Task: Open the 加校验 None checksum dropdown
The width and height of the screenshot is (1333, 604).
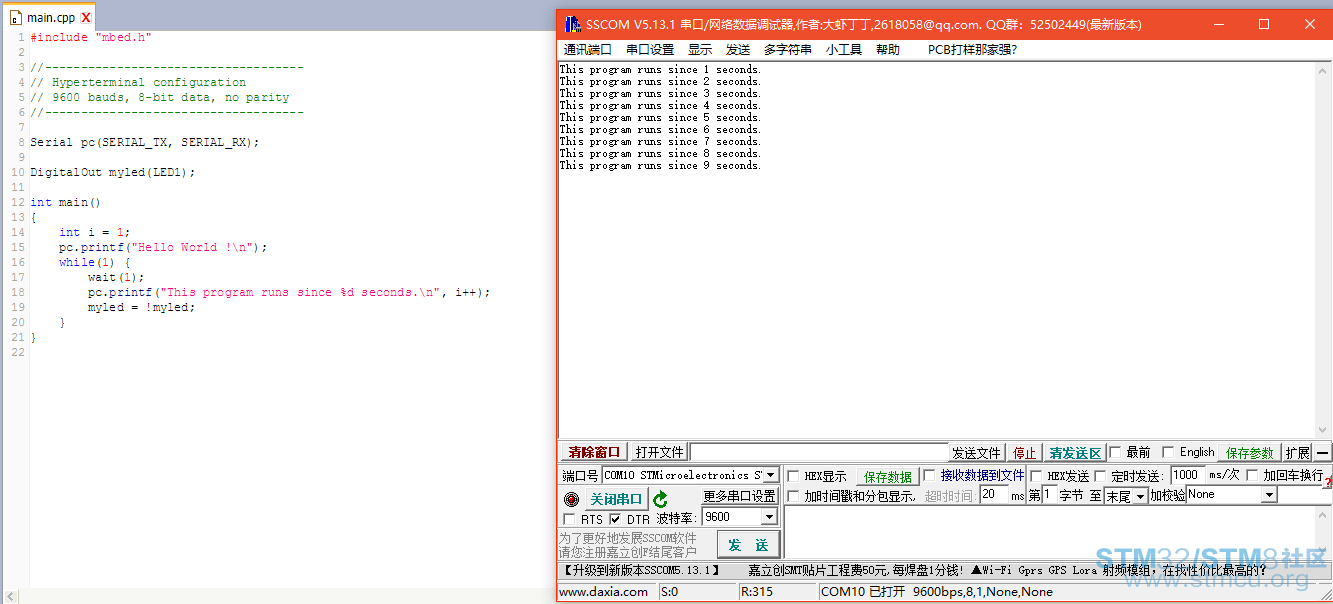Action: coord(1269,495)
